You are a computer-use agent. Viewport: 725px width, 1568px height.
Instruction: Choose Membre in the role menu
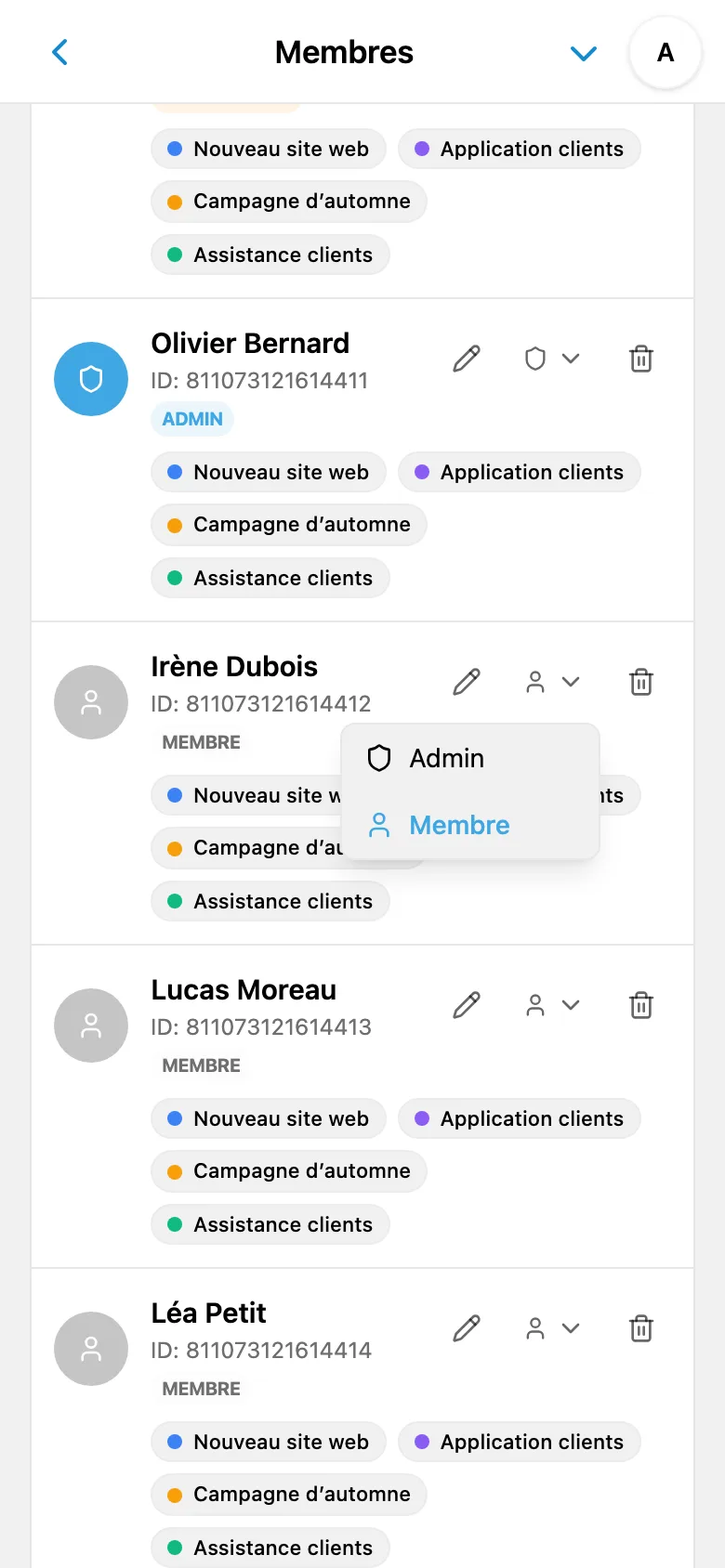click(470, 825)
